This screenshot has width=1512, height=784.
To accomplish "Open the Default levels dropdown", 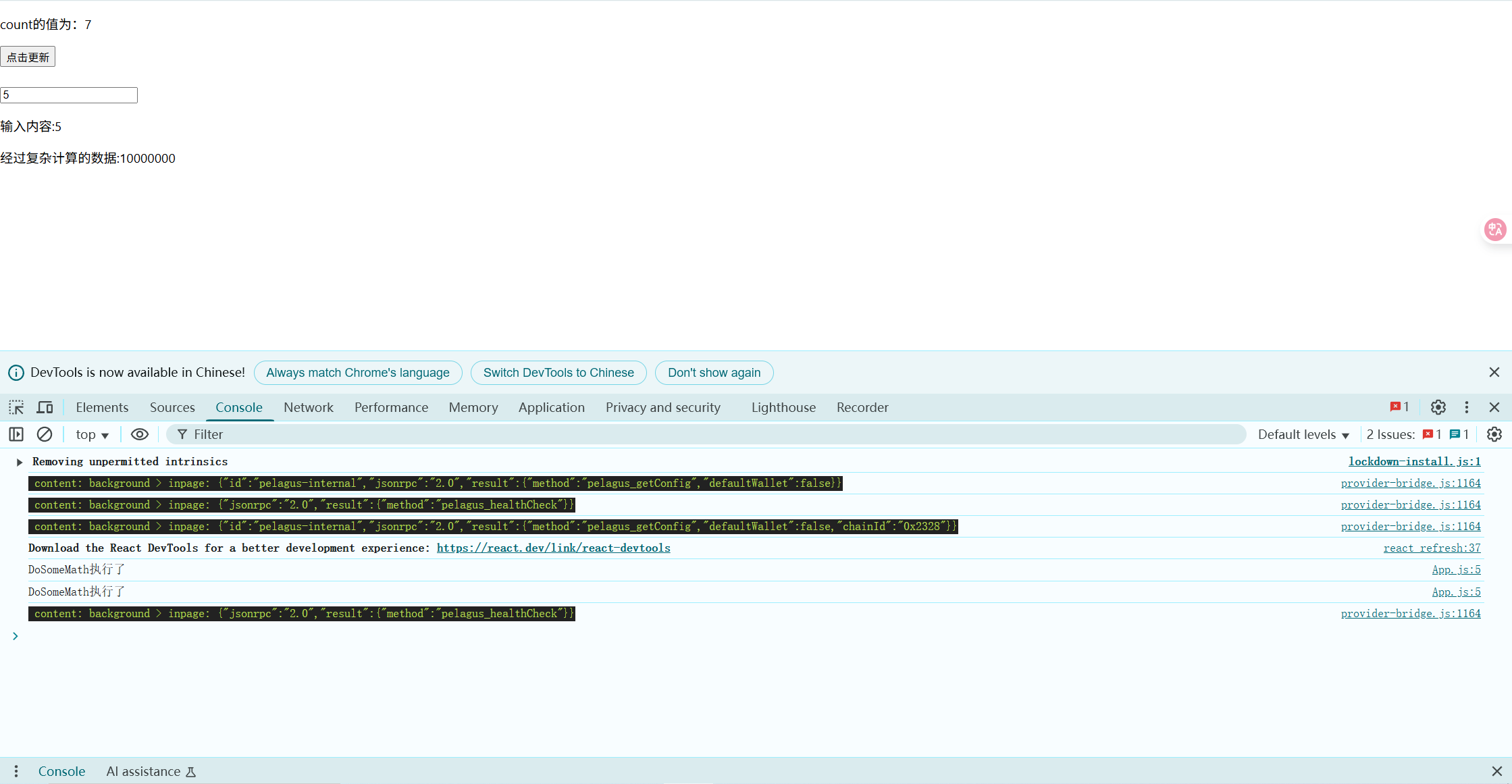I will coord(1303,434).
